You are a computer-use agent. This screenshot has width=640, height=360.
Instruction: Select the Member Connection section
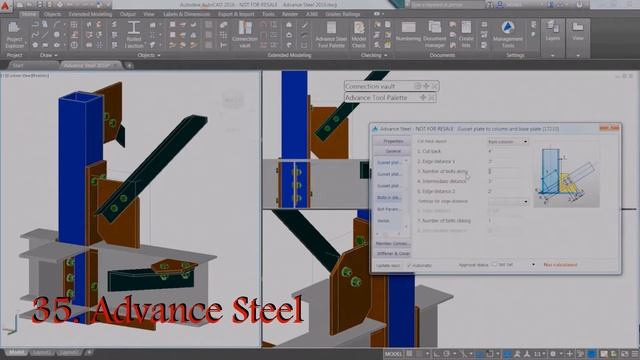(x=393, y=244)
